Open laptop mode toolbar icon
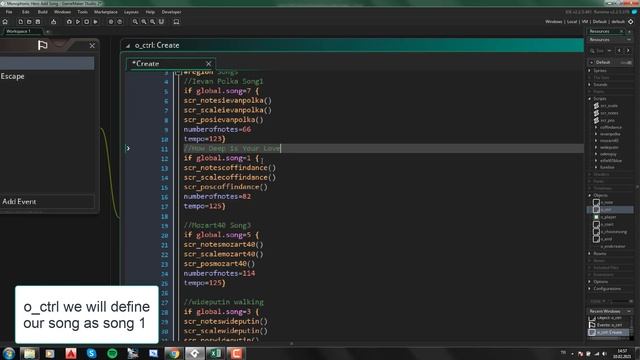This screenshot has height=360, width=640. pyautogui.click(x=176, y=22)
